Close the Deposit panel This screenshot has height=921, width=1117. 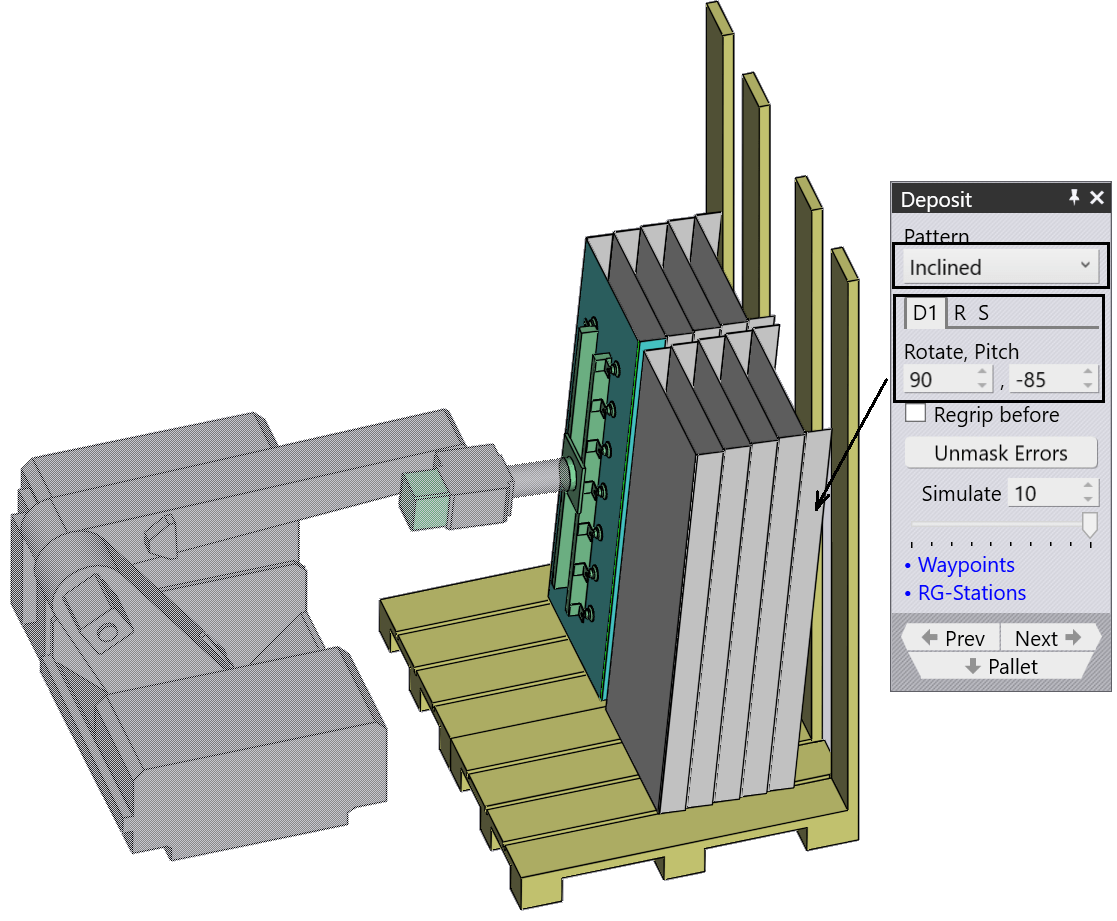(x=1097, y=198)
